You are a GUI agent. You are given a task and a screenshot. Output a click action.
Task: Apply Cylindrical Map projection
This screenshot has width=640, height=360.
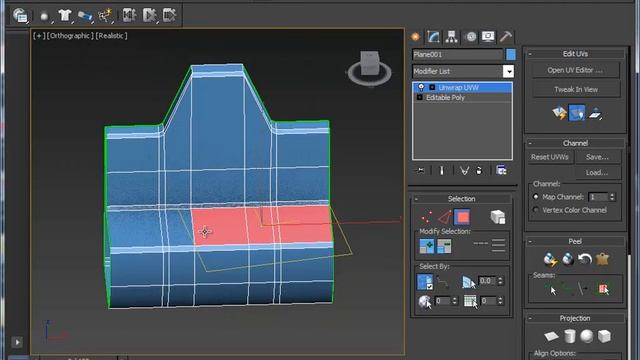570,336
